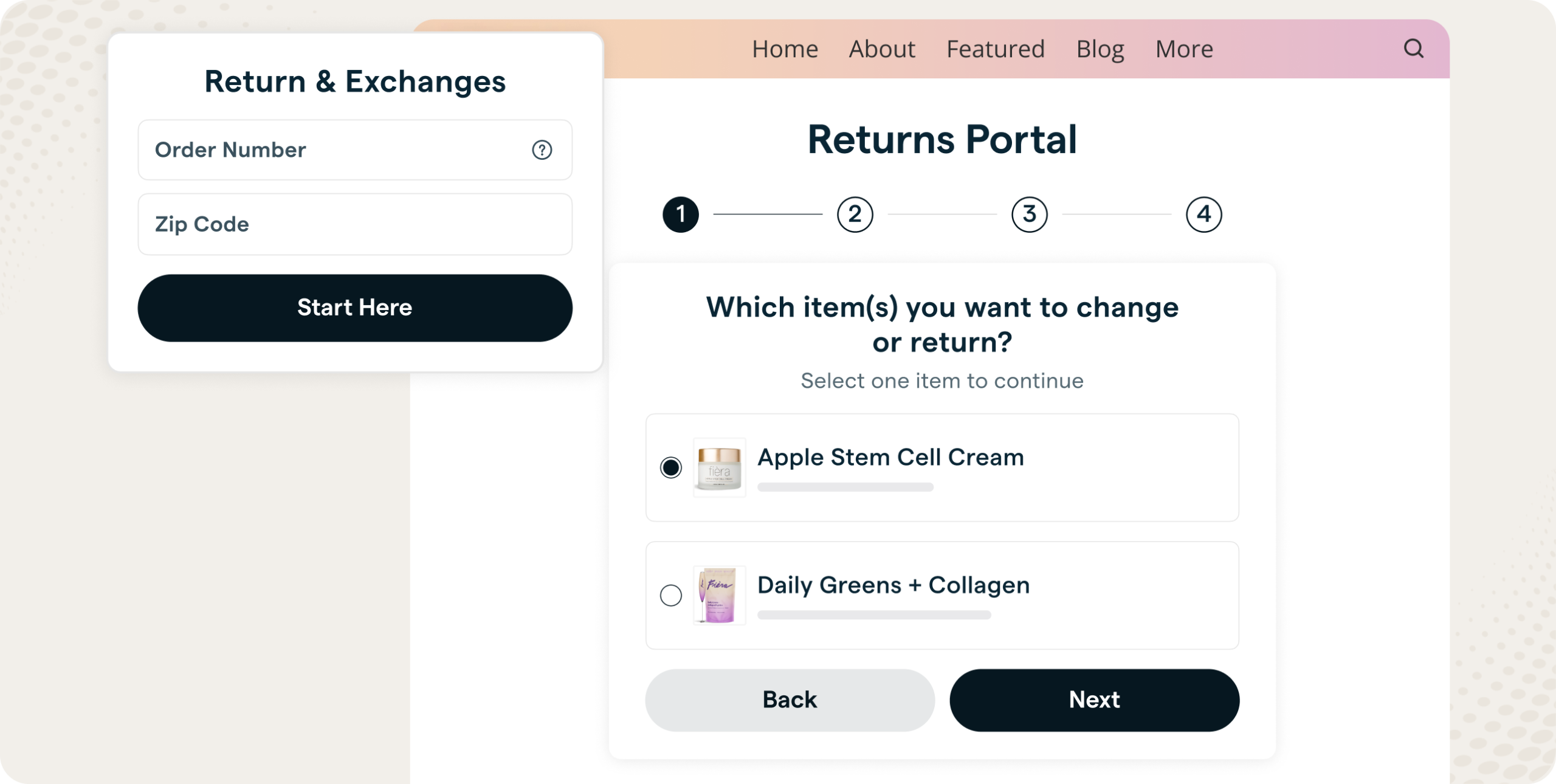Click the Apple Stem Cell Cream thumbnail
This screenshot has height=784, width=1556.
[x=719, y=468]
